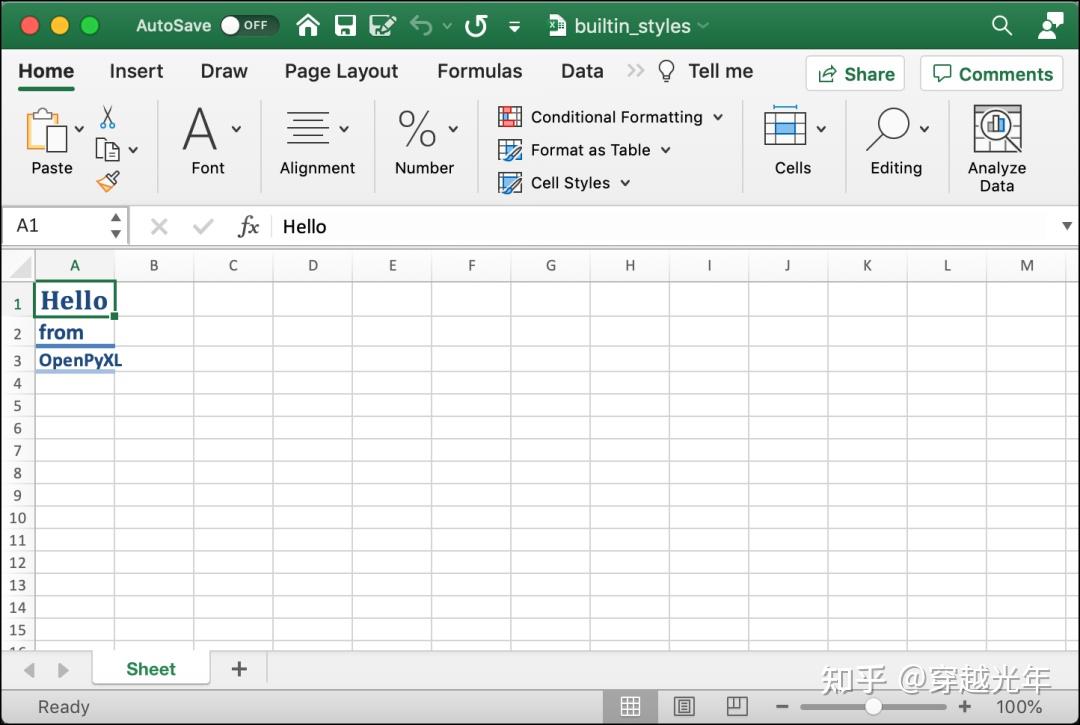The width and height of the screenshot is (1080, 725).
Task: Click the Insert Function fx icon
Action: pos(248,226)
